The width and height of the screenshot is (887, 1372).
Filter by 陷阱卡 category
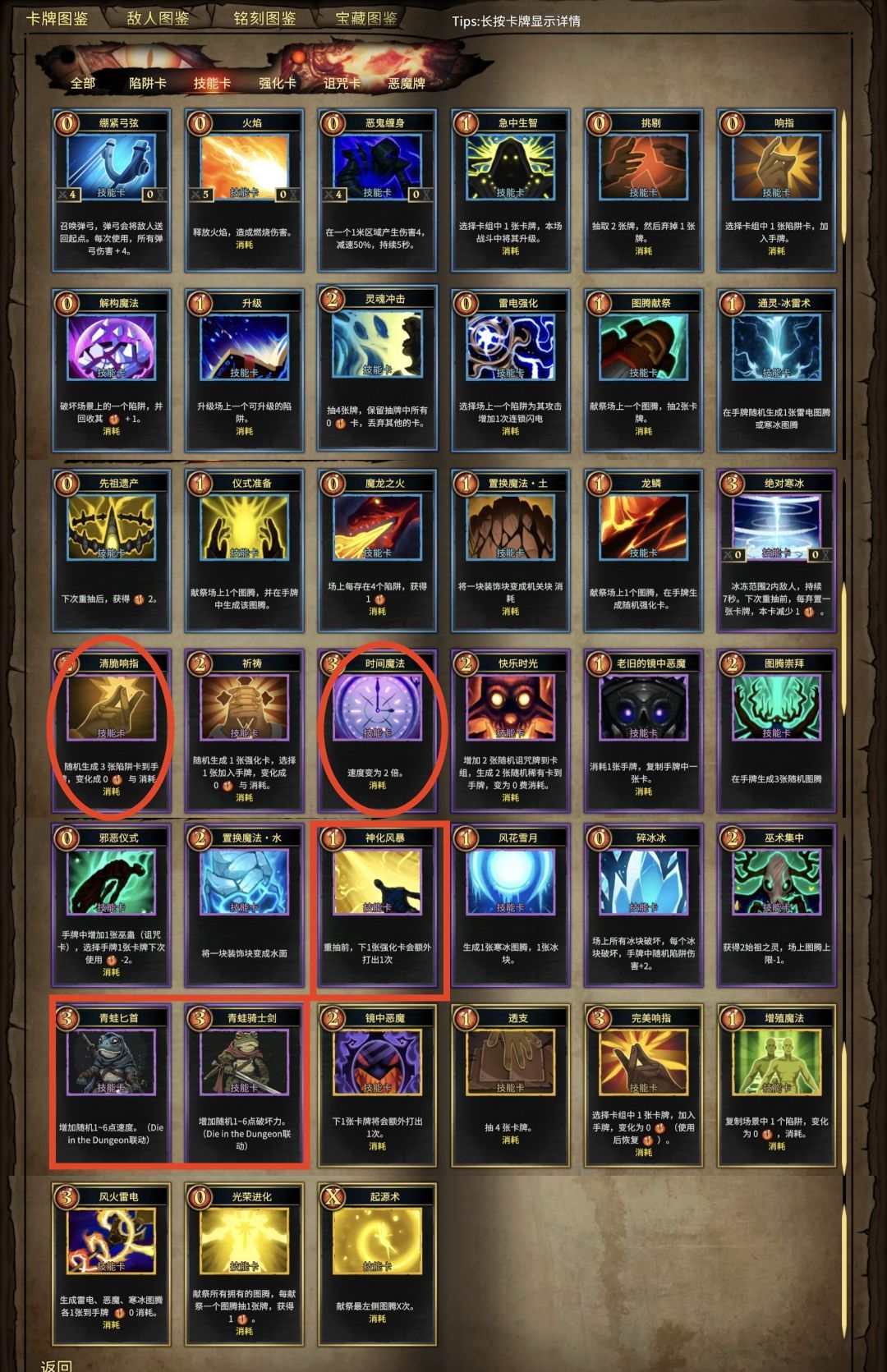148,83
